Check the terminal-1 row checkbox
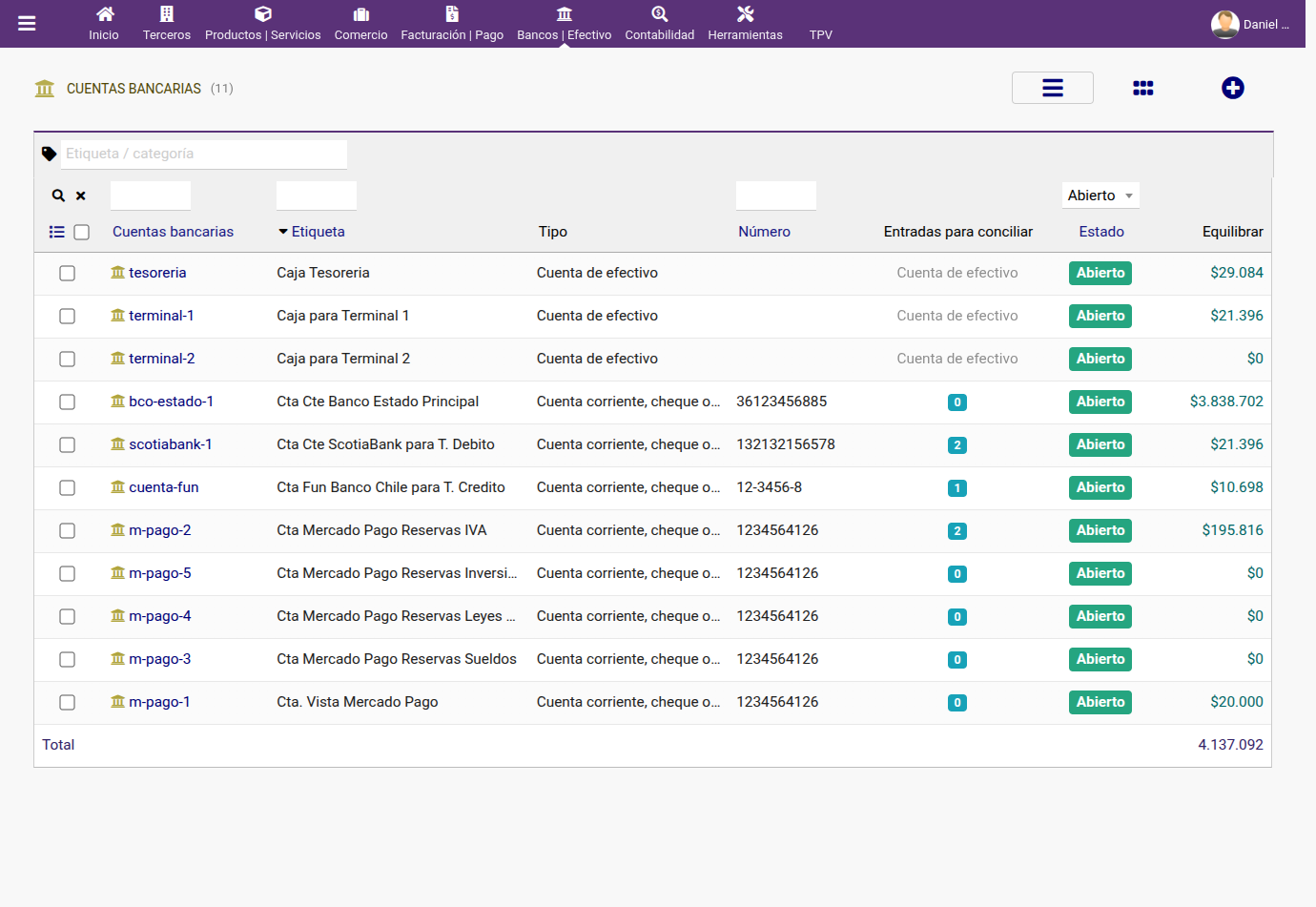Screen dimensions: 1316x907 67,317
